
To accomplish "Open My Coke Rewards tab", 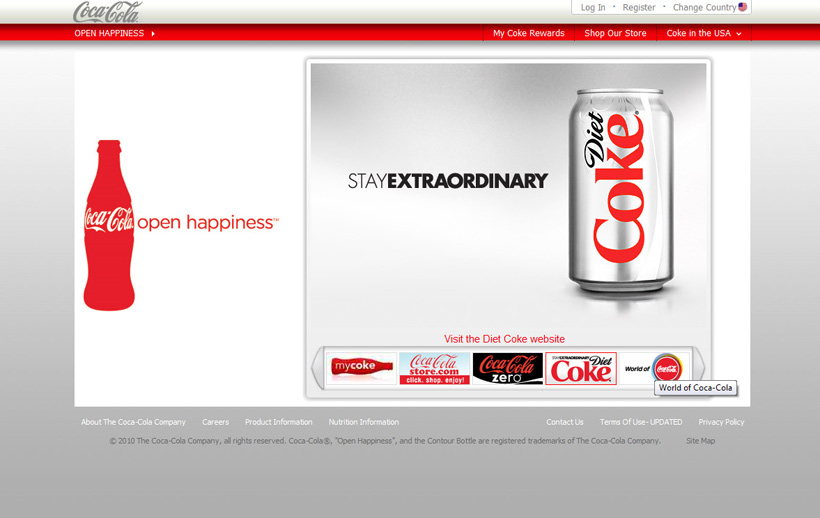I will [x=529, y=33].
